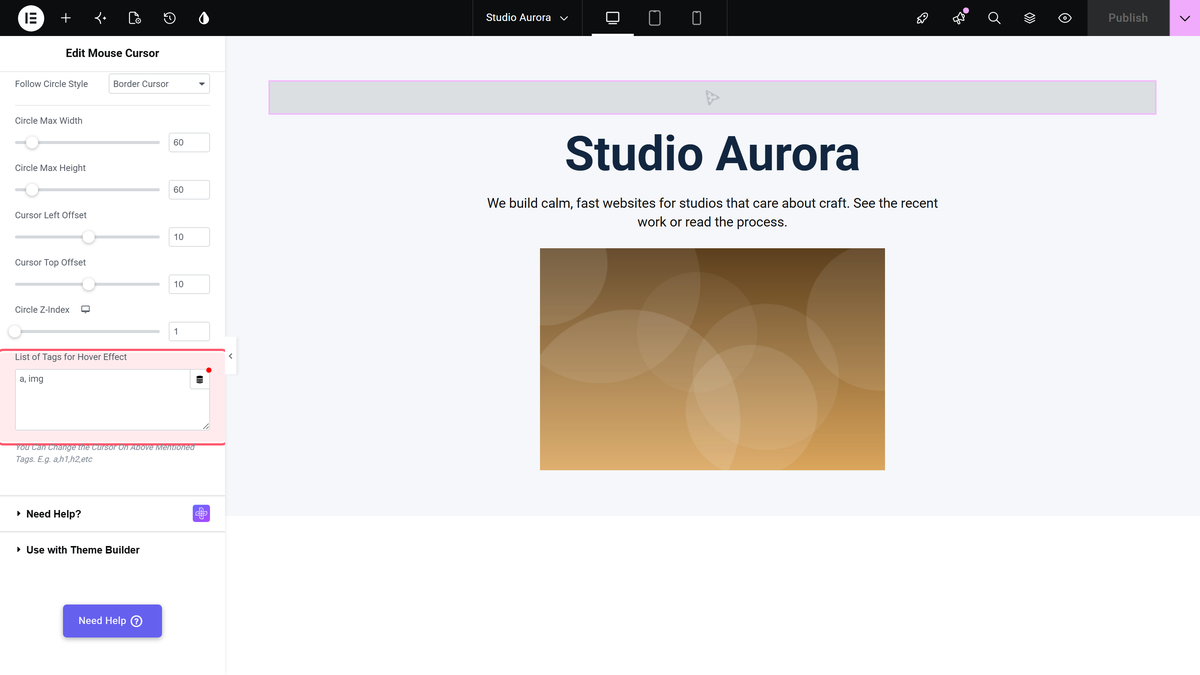This screenshot has height=675, width=1200.
Task: Click the plus Add Element icon
Action: click(x=66, y=18)
